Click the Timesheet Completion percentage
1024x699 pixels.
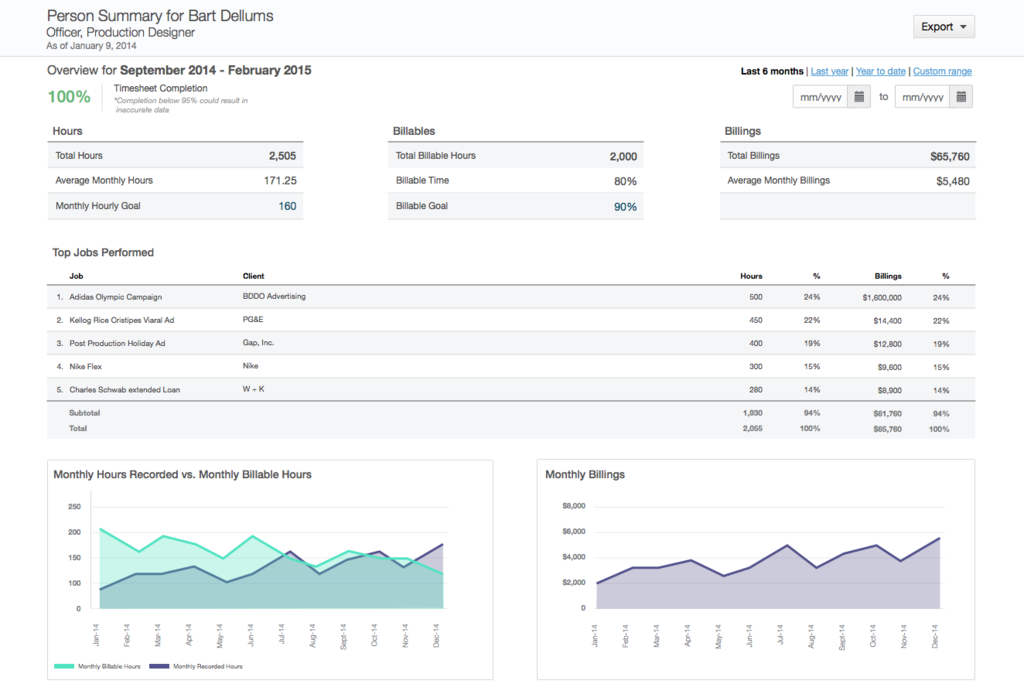pos(68,96)
